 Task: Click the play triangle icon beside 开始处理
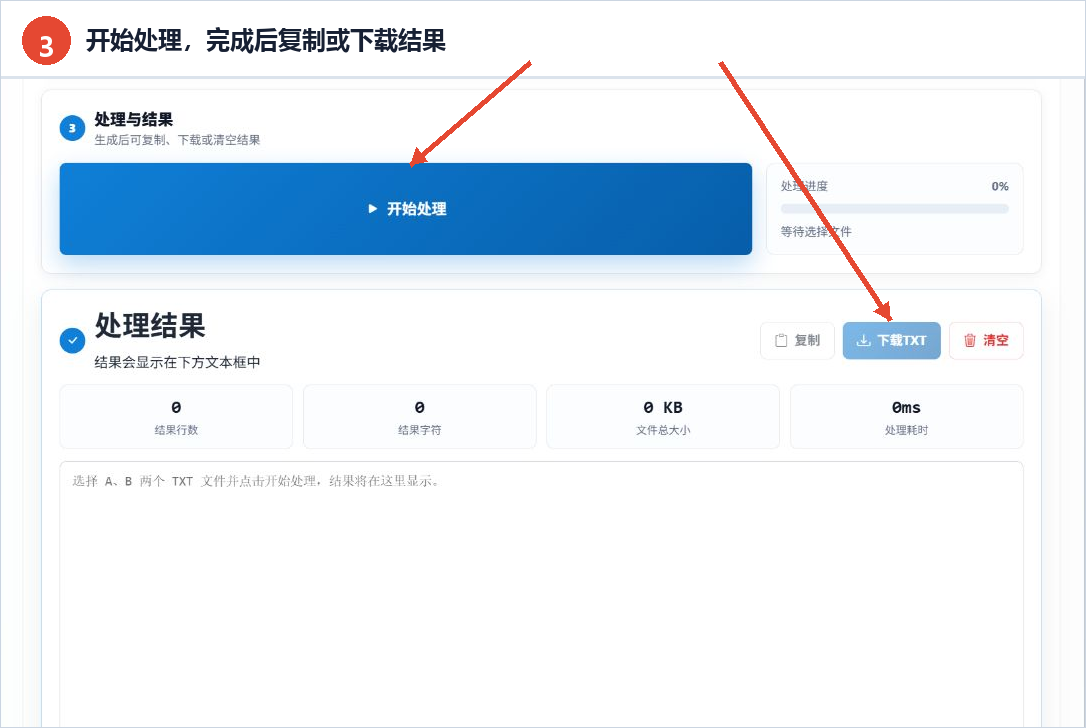point(373,208)
